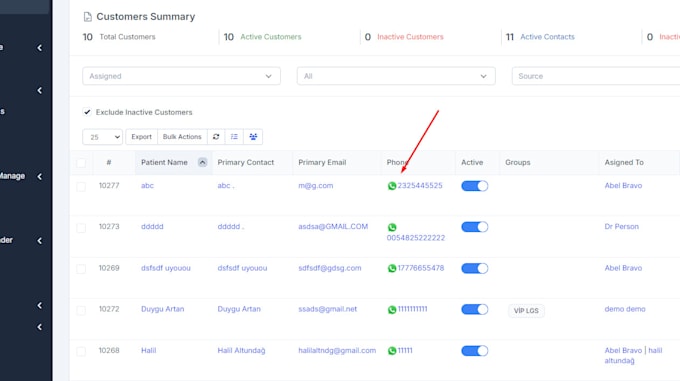The height and width of the screenshot is (381, 680).
Task: Open patient dsfsdf uyouou in Patient Name column
Action: point(165,268)
